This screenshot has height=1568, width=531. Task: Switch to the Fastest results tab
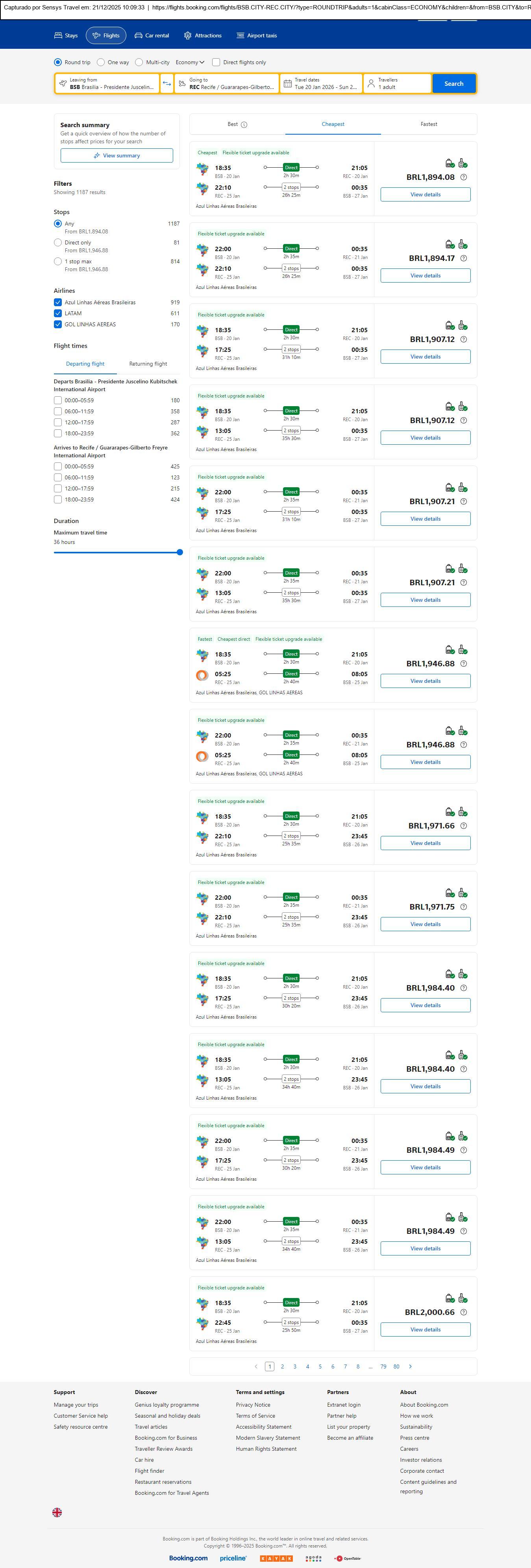[429, 124]
